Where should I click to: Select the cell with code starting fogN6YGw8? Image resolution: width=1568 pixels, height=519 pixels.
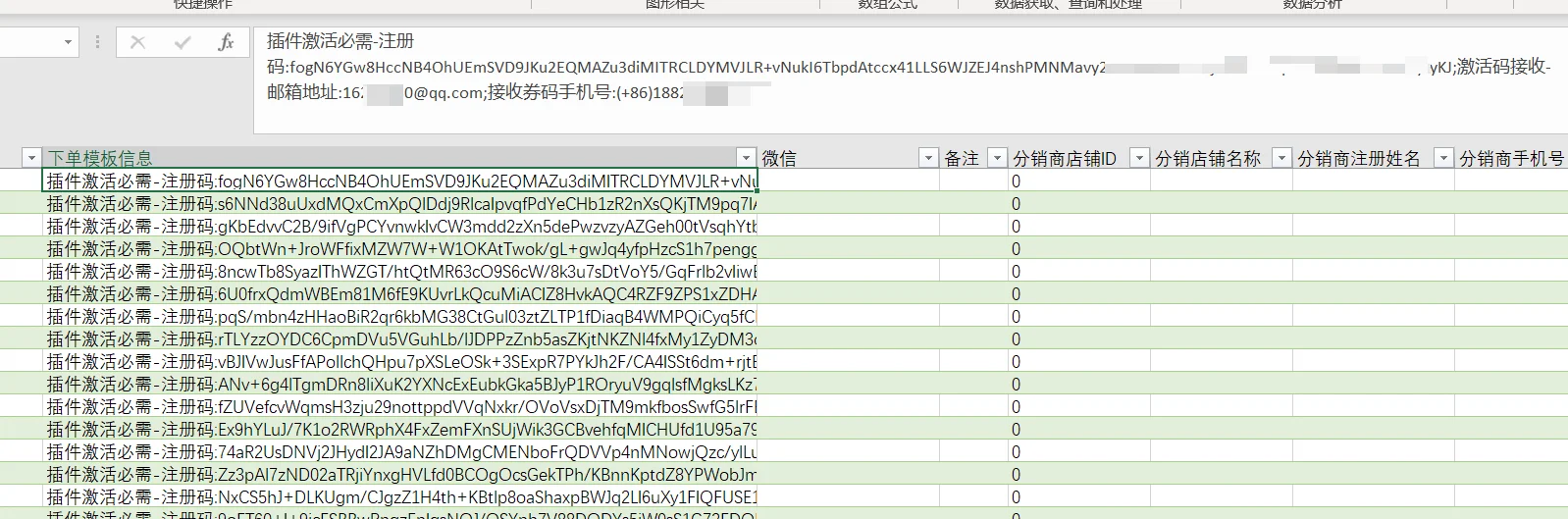click(x=400, y=181)
